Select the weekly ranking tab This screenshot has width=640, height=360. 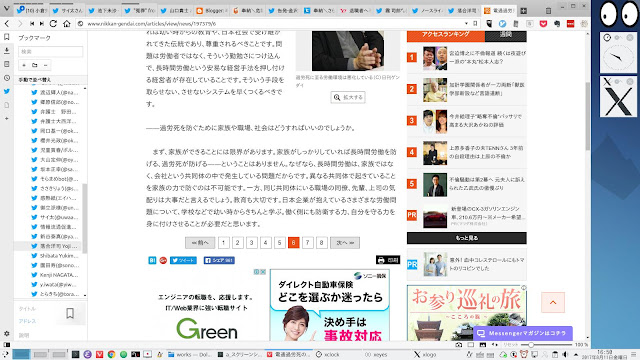click(x=506, y=36)
